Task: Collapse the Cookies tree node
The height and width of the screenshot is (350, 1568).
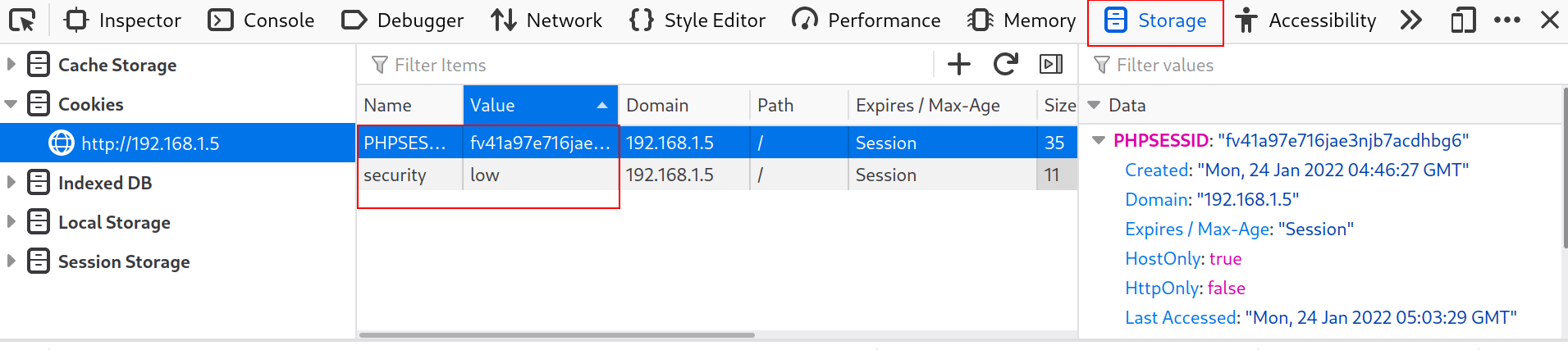Action: 11,104
